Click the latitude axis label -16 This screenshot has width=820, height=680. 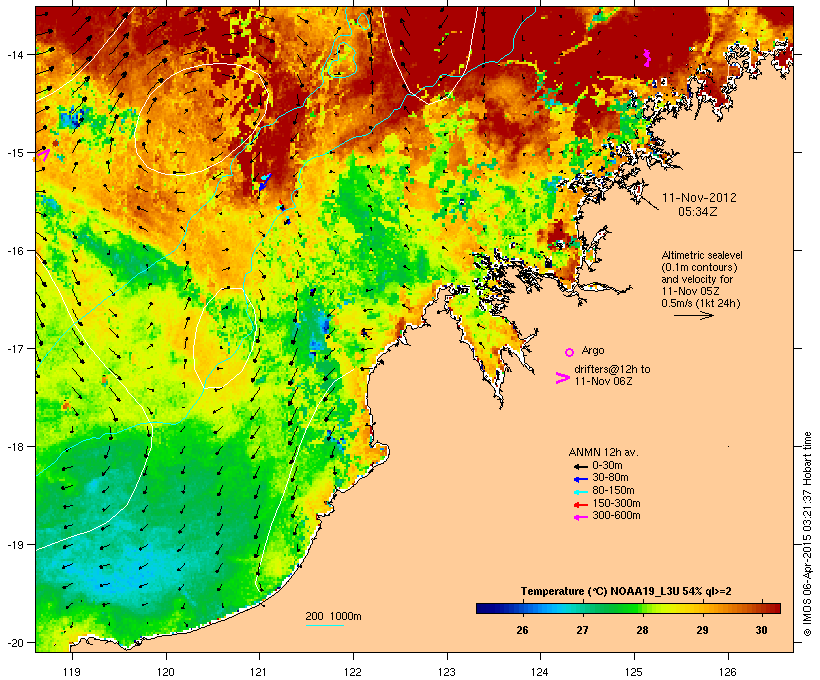pos(14,251)
